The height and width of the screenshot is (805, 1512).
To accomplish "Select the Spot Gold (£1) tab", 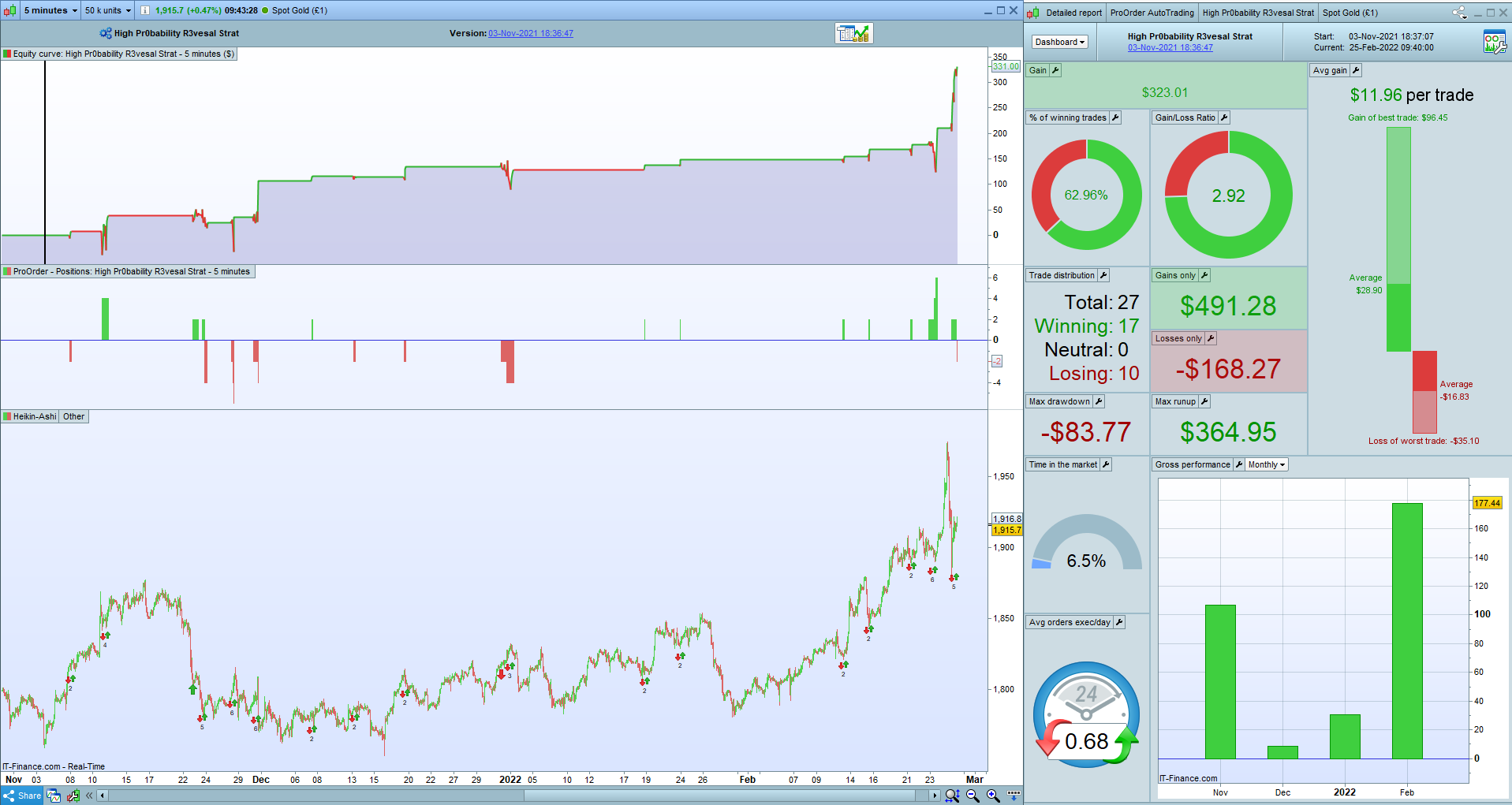I will (x=1350, y=13).
